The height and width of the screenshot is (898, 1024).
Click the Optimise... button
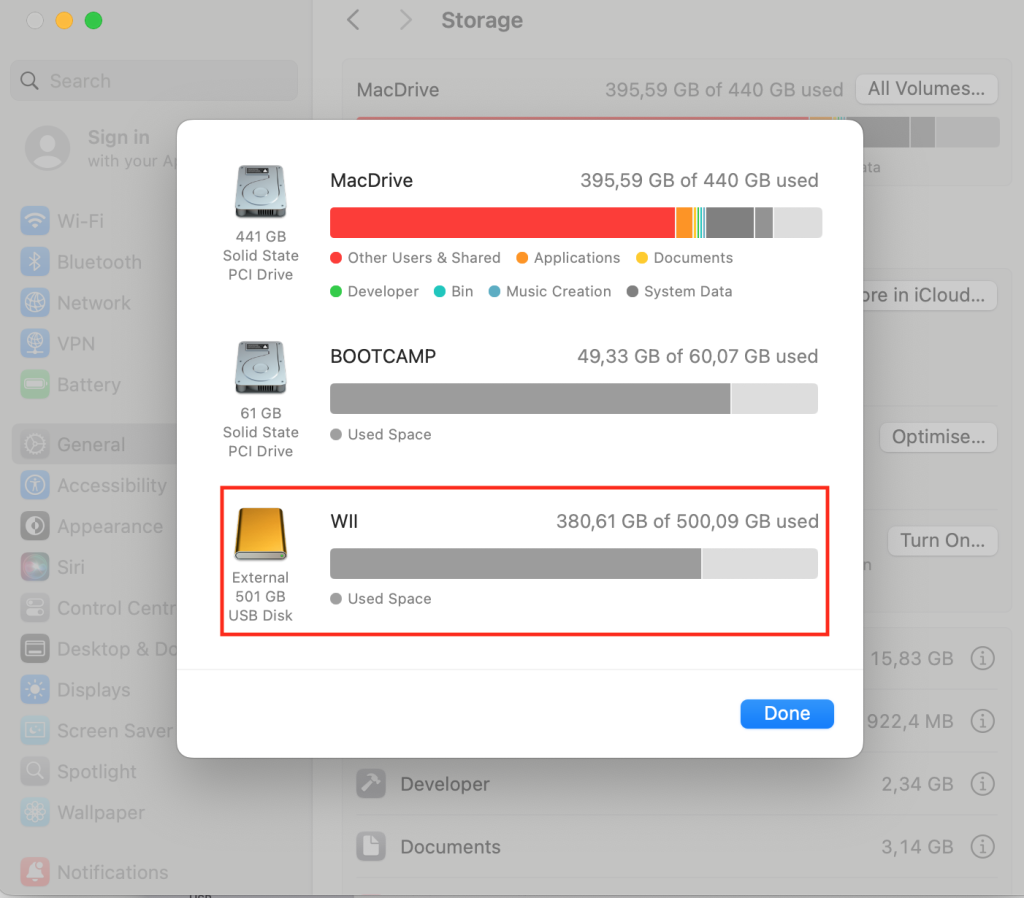tap(938, 437)
